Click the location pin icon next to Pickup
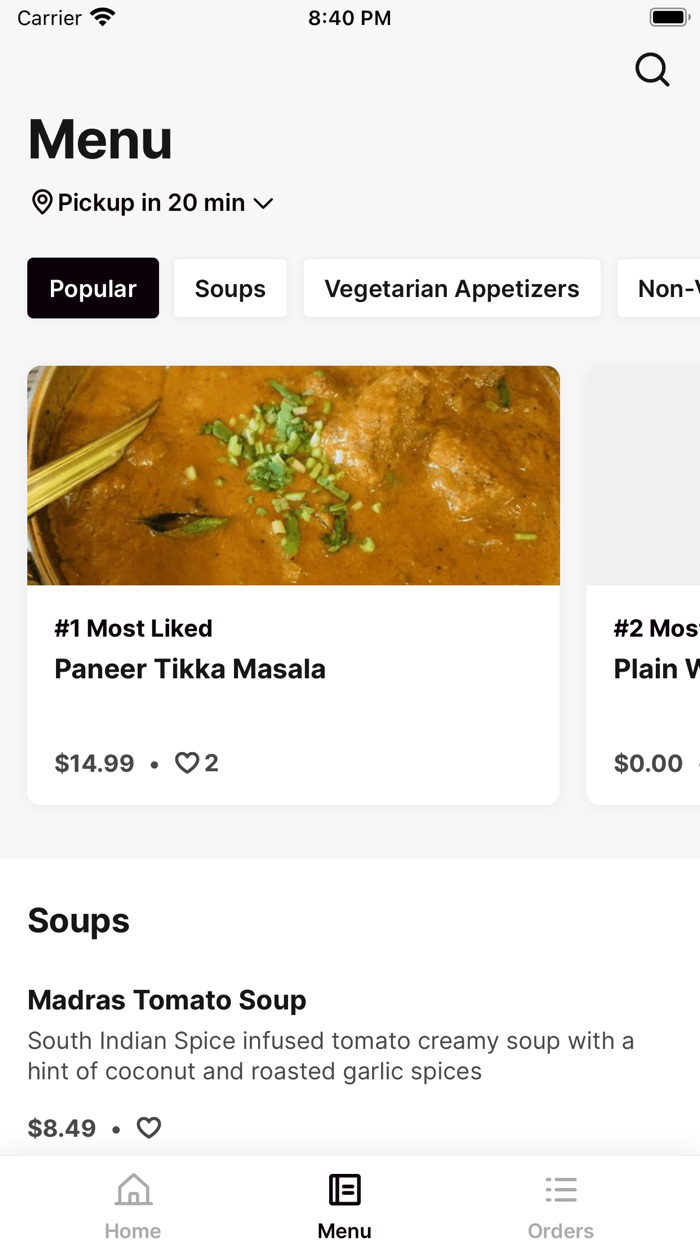The width and height of the screenshot is (700, 1244). (41, 202)
